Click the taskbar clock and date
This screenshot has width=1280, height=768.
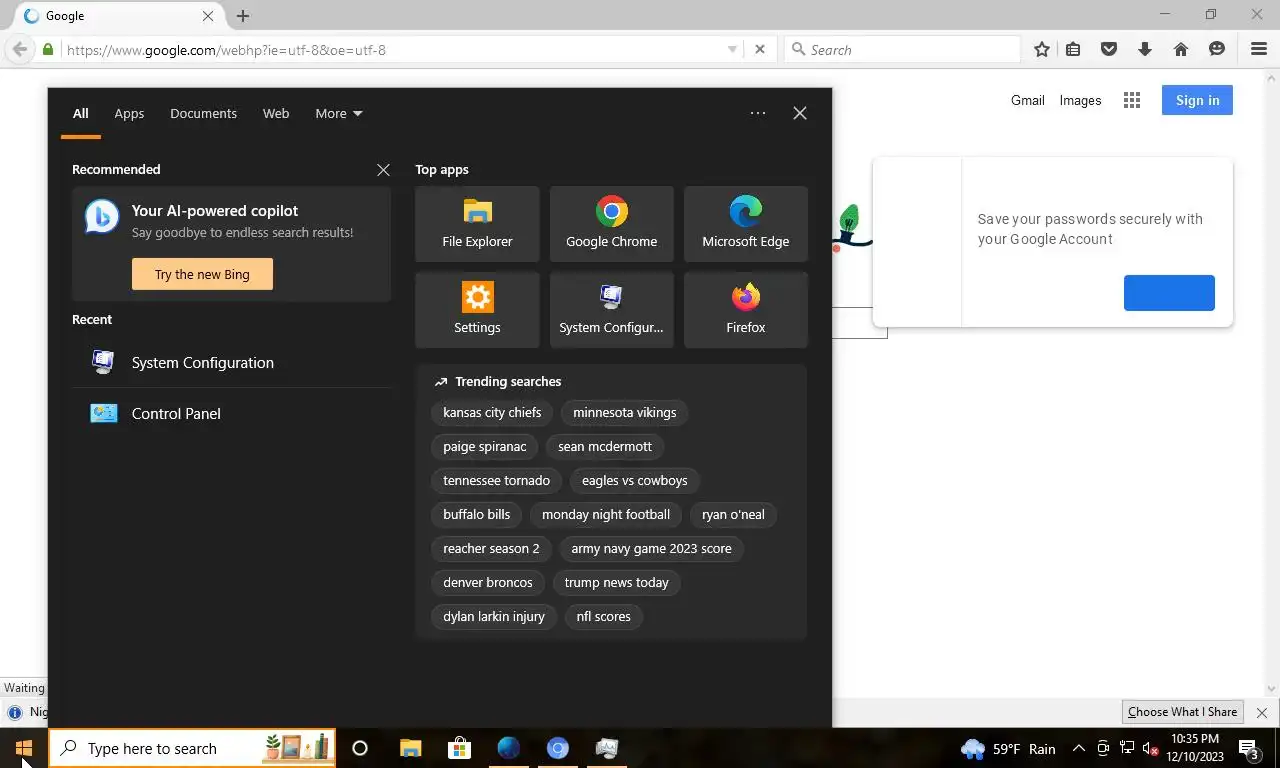1197,748
